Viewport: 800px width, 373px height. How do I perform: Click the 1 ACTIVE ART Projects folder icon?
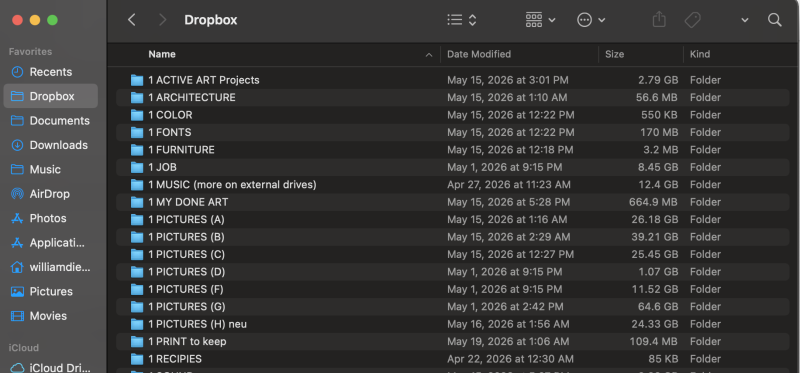pyautogui.click(x=137, y=80)
